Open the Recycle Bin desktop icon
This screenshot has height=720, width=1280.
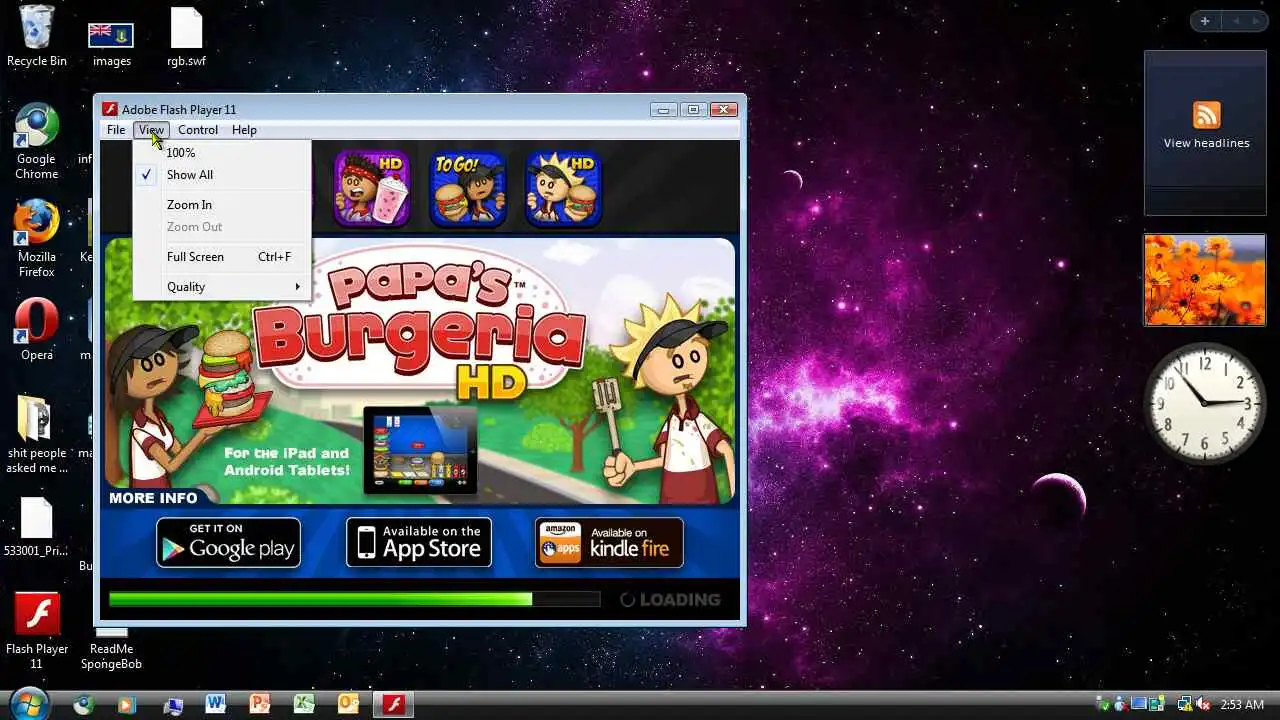click(37, 35)
